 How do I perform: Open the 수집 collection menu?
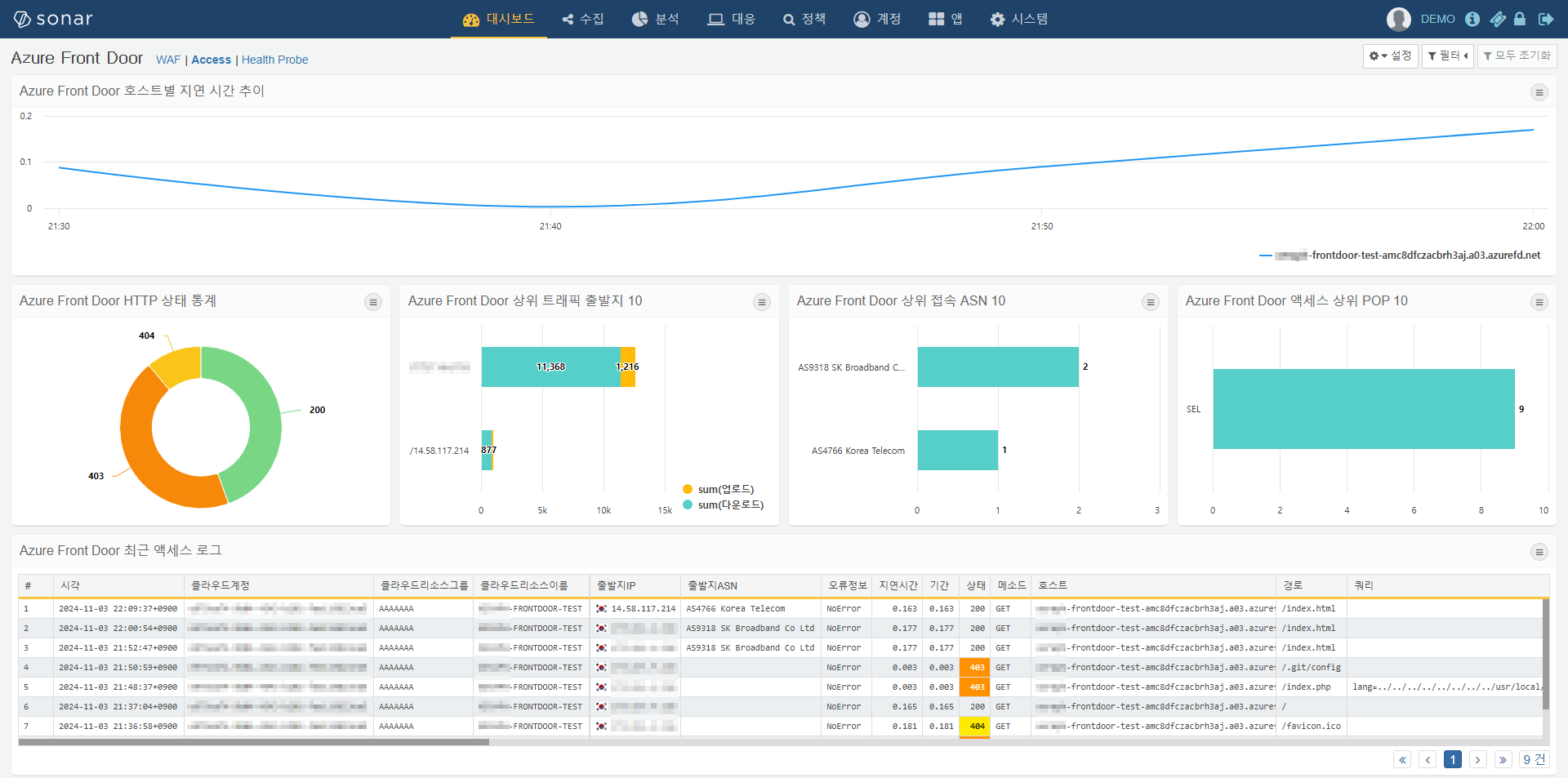coord(583,19)
